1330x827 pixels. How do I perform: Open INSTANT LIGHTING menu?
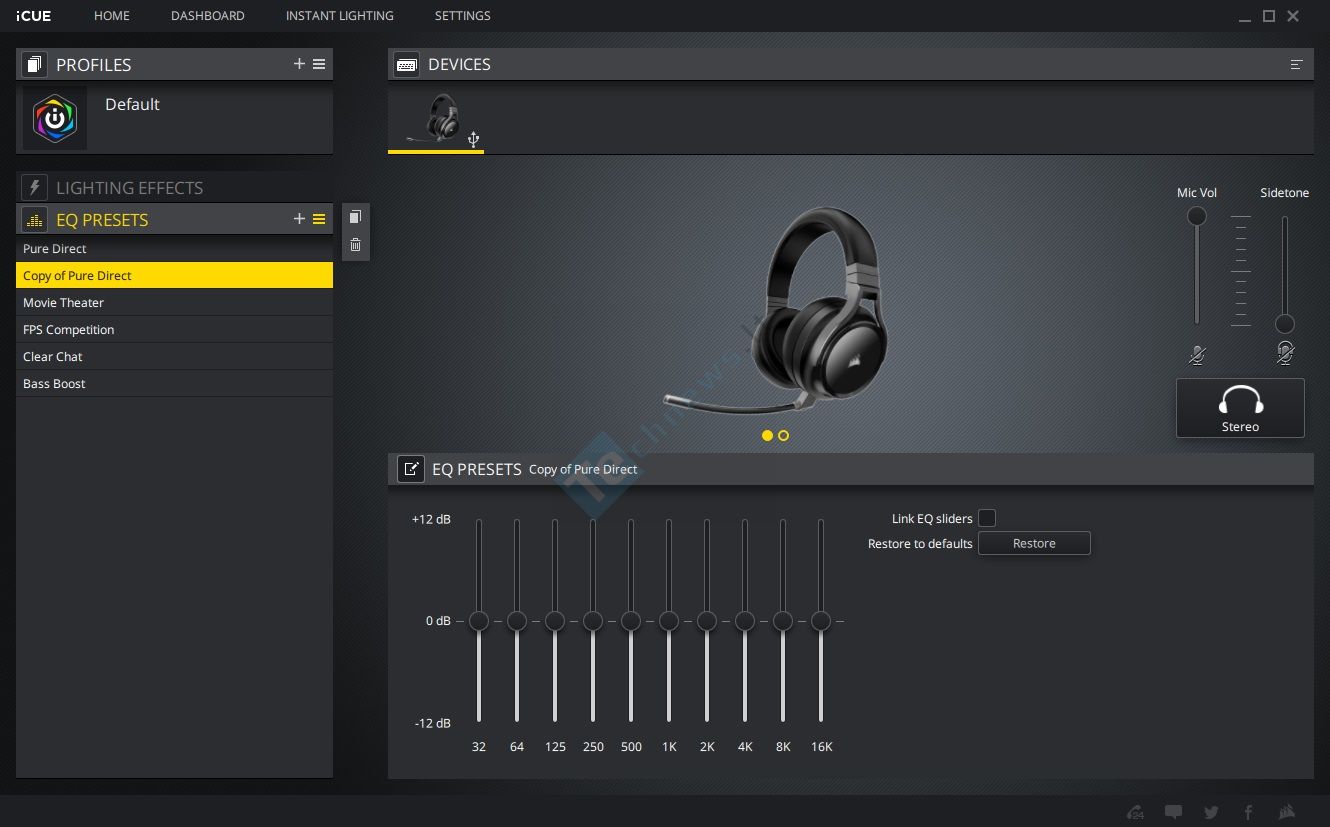click(x=340, y=16)
